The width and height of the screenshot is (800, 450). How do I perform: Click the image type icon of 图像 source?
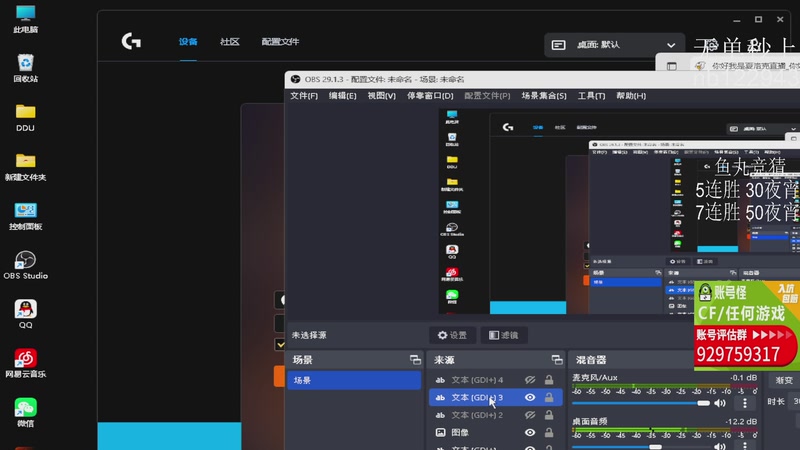[440, 432]
